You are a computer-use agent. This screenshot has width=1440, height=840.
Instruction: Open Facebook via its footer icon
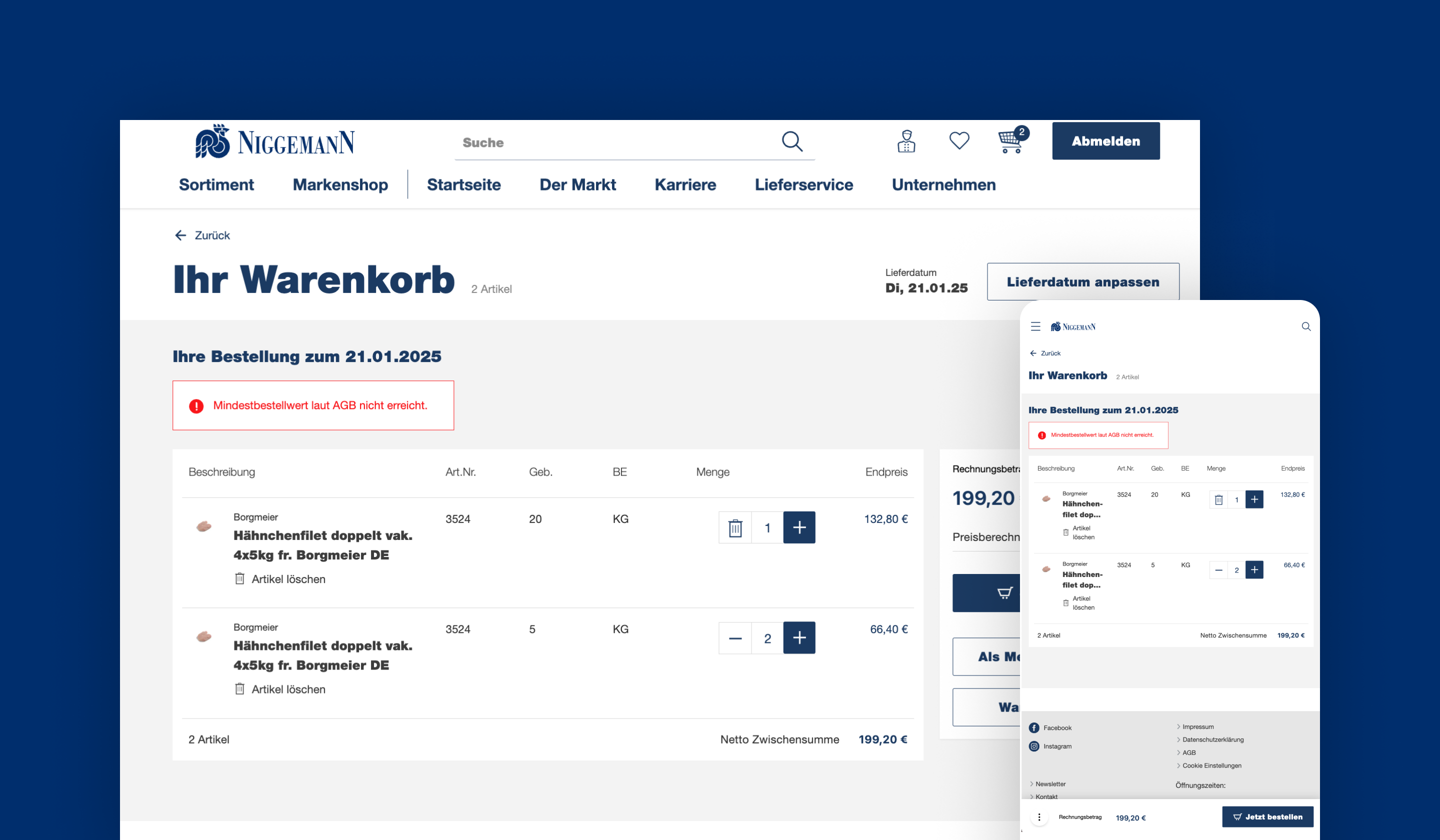click(x=1034, y=727)
